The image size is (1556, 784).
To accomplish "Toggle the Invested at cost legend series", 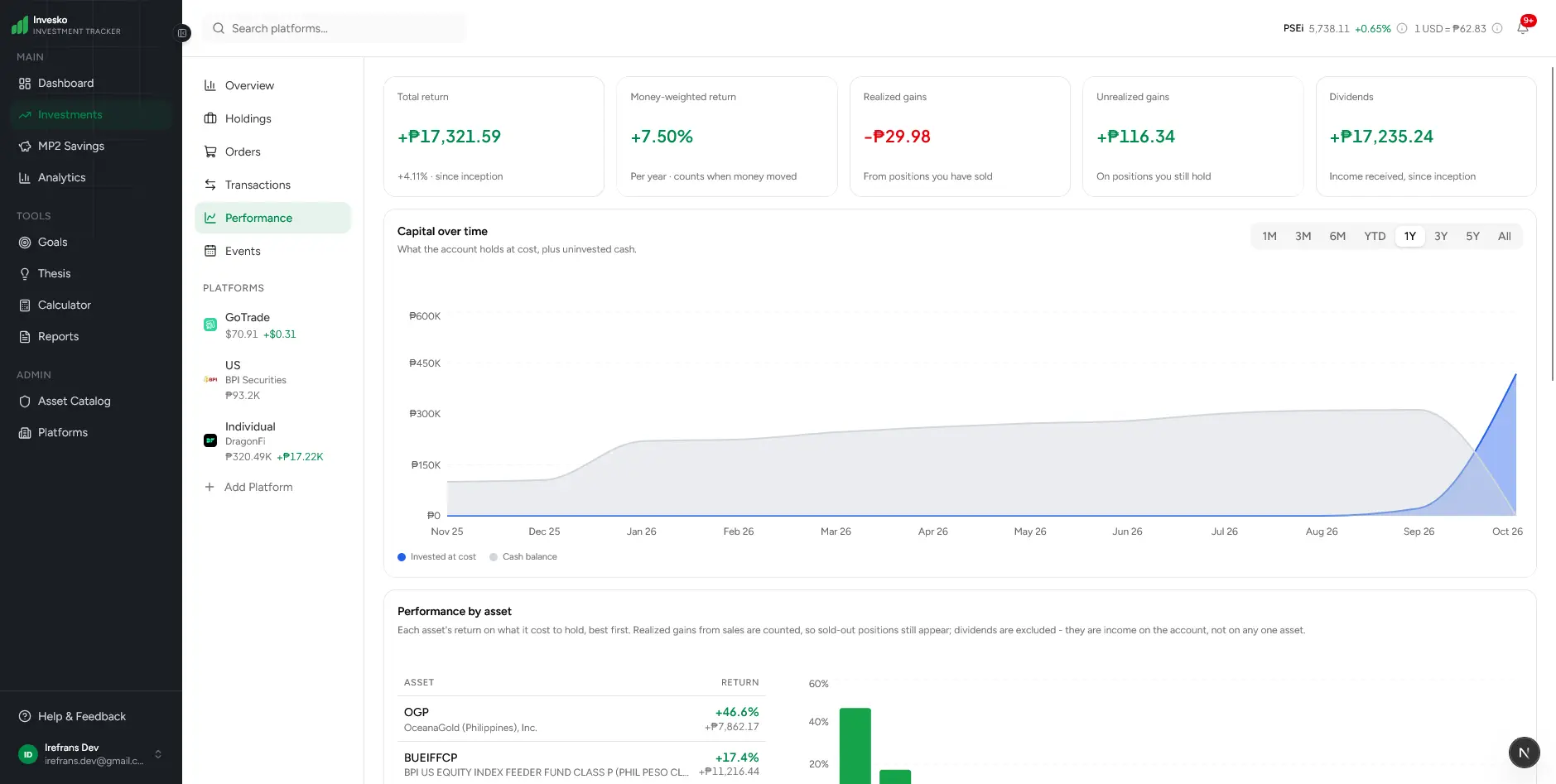I will [436, 557].
